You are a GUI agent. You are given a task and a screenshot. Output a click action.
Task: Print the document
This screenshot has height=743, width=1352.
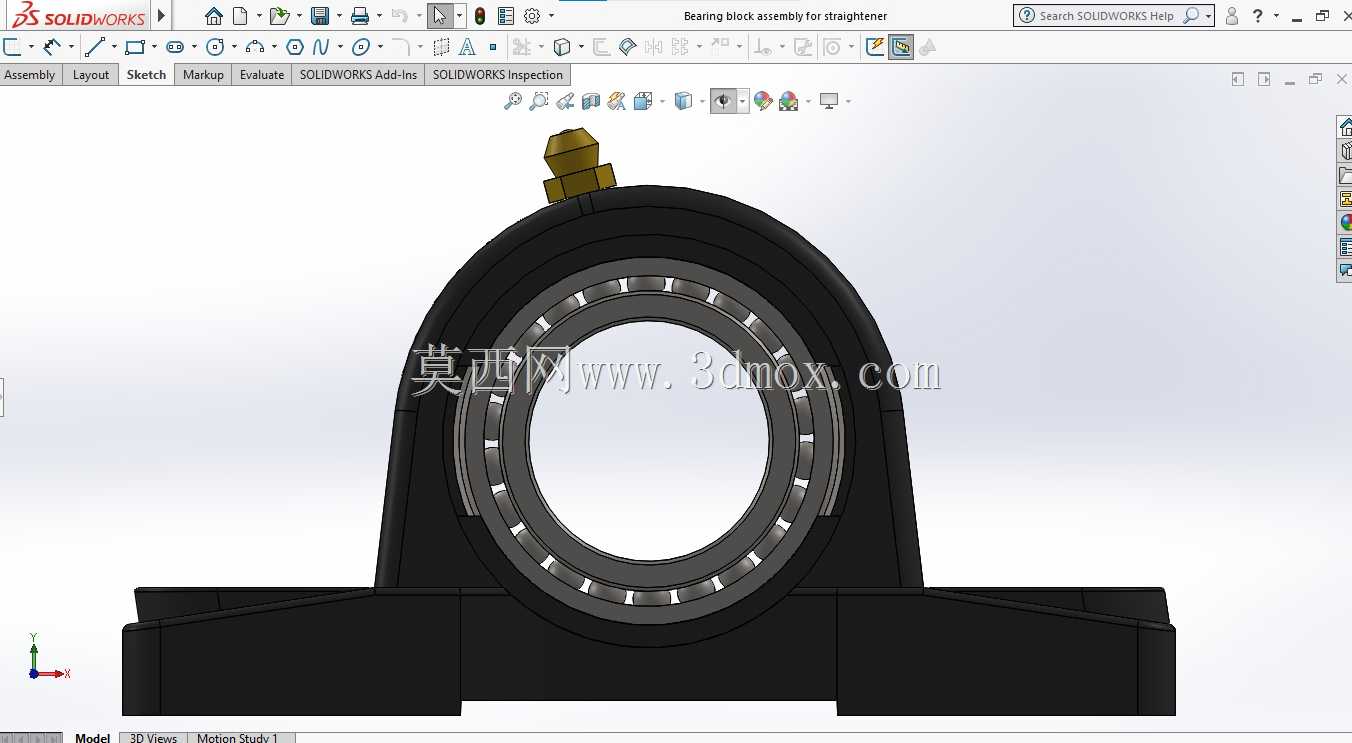(360, 16)
